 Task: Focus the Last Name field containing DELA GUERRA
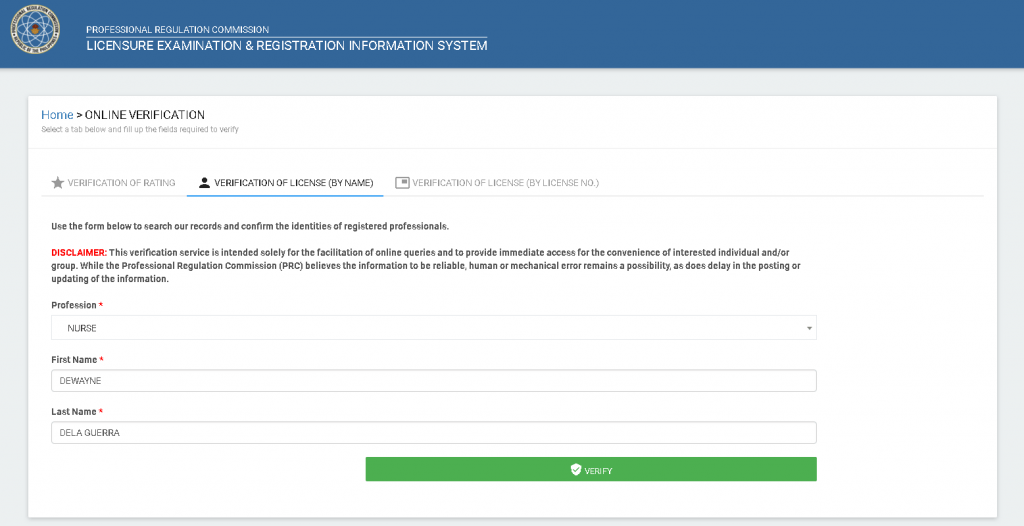[x=434, y=433]
